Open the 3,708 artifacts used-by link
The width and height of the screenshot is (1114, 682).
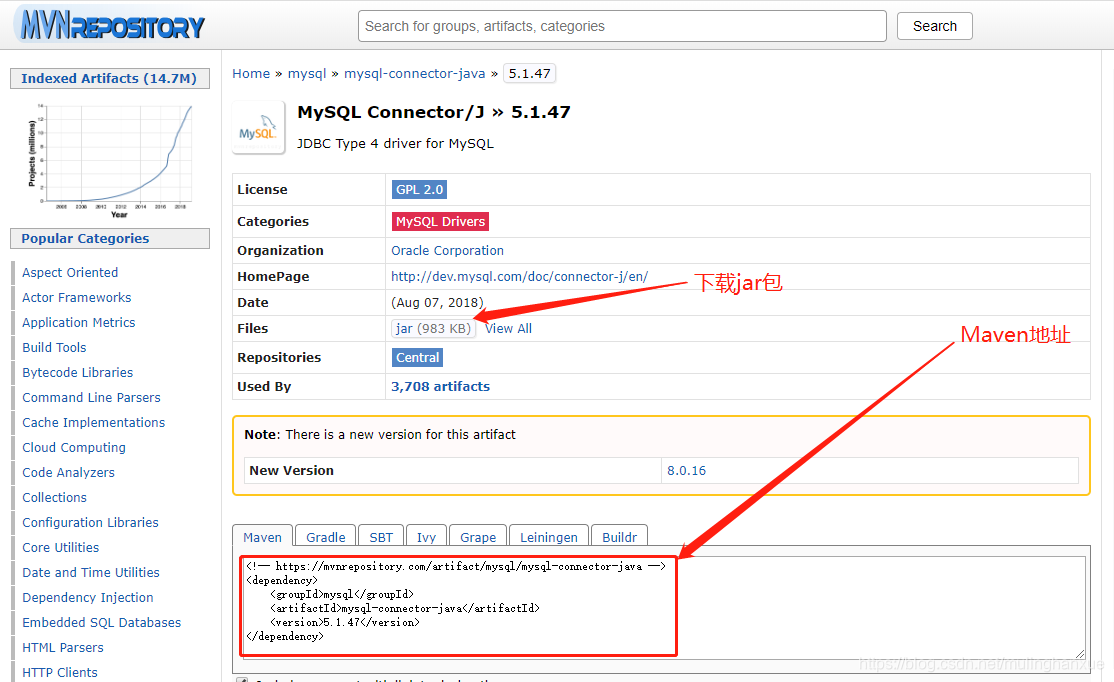440,386
